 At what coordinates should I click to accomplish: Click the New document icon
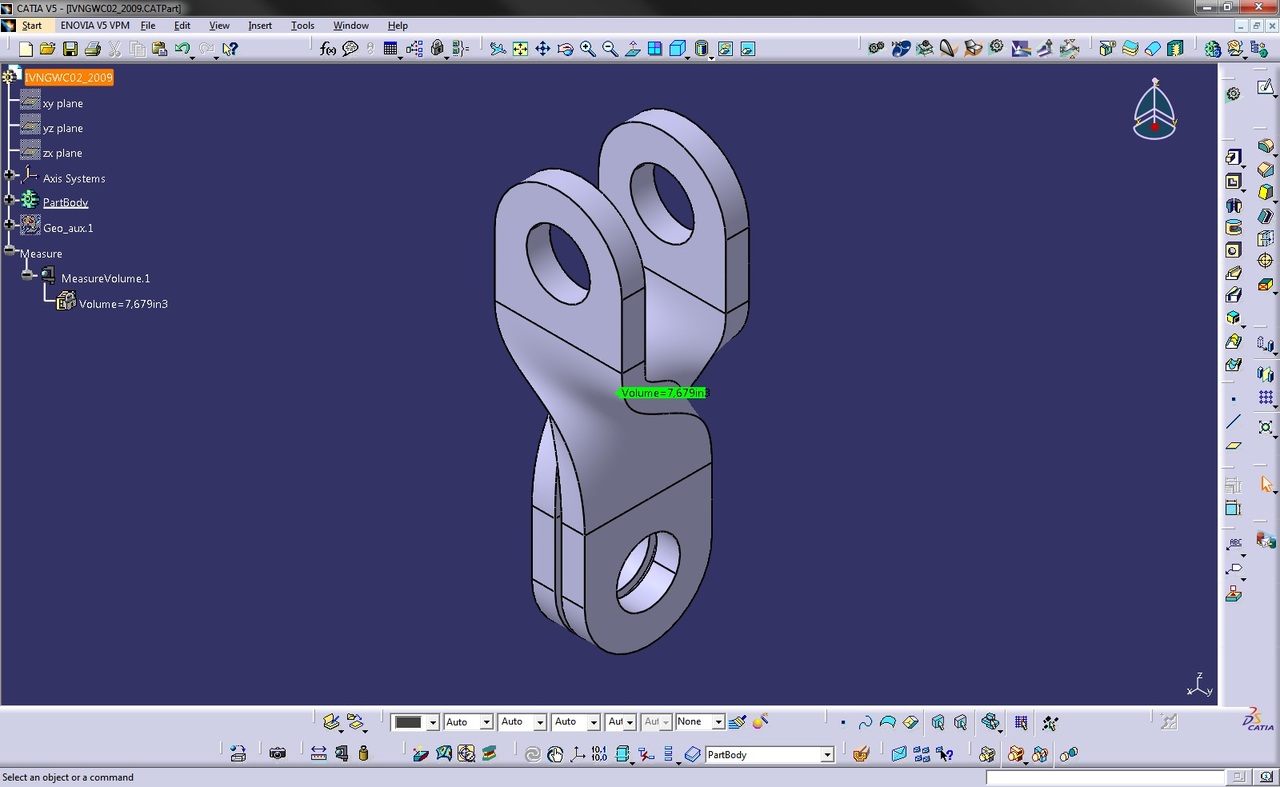click(x=26, y=48)
